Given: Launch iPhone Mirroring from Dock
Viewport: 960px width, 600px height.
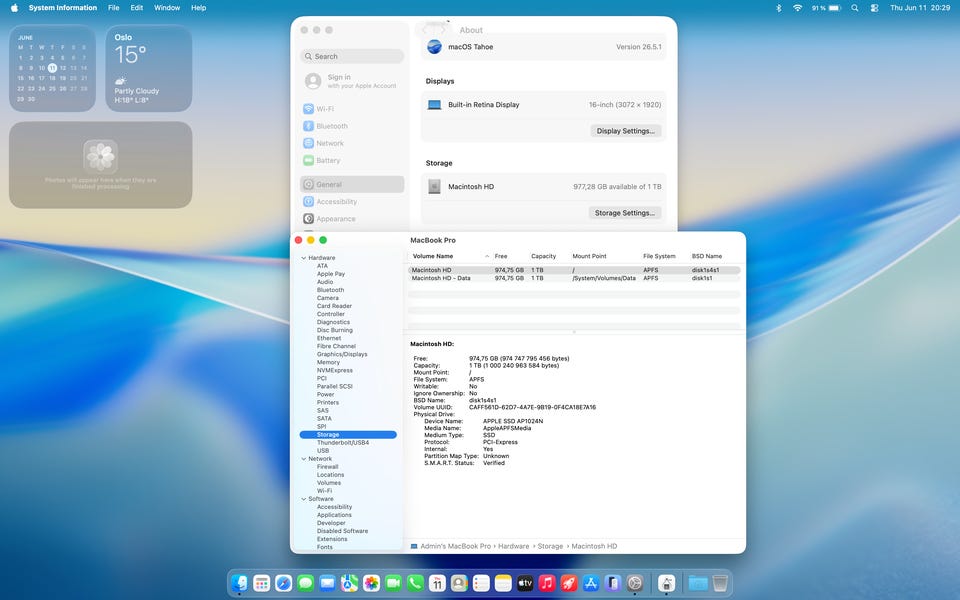Looking at the screenshot, I should (x=613, y=583).
